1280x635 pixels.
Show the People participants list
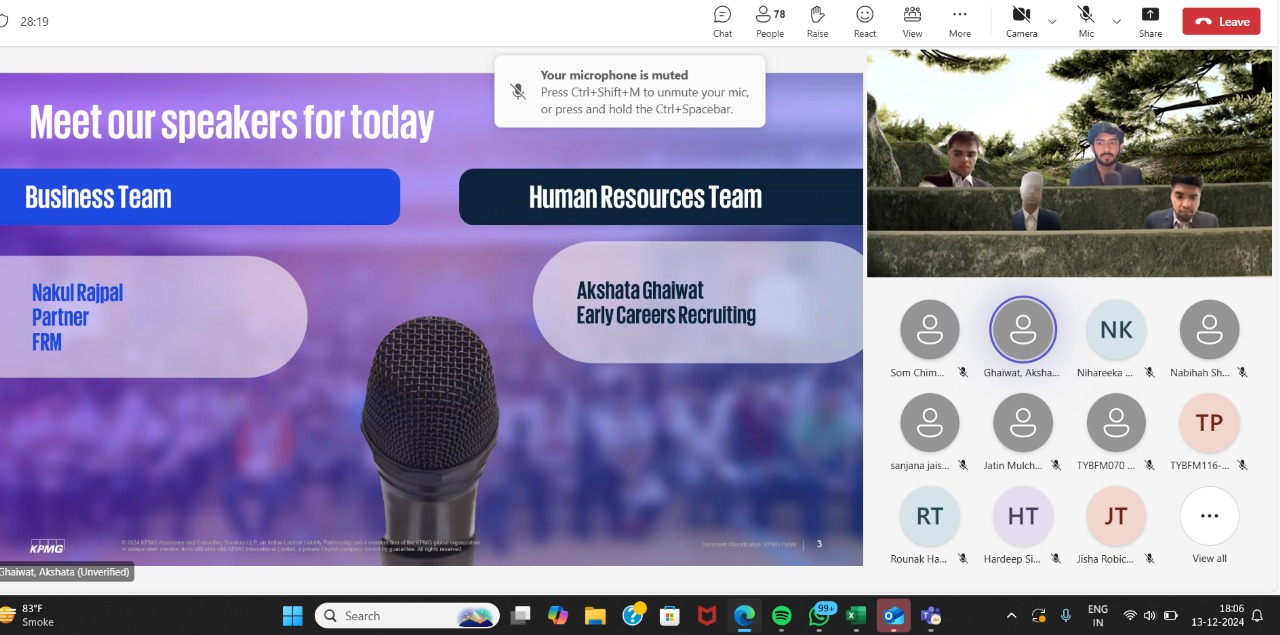pos(769,20)
